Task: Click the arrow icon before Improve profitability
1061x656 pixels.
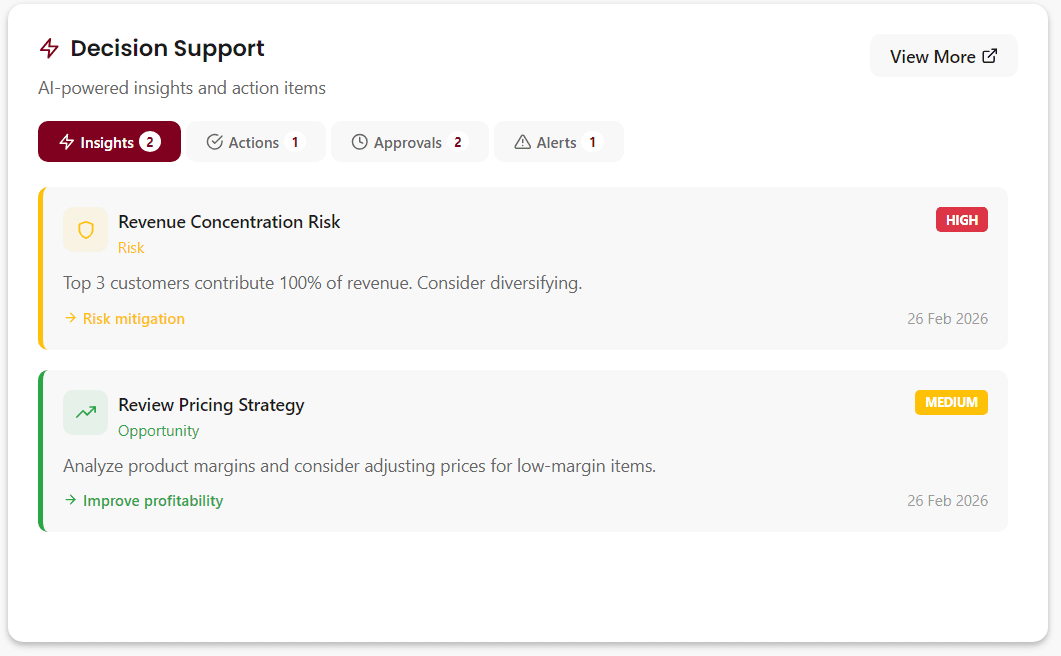Action: (69, 500)
